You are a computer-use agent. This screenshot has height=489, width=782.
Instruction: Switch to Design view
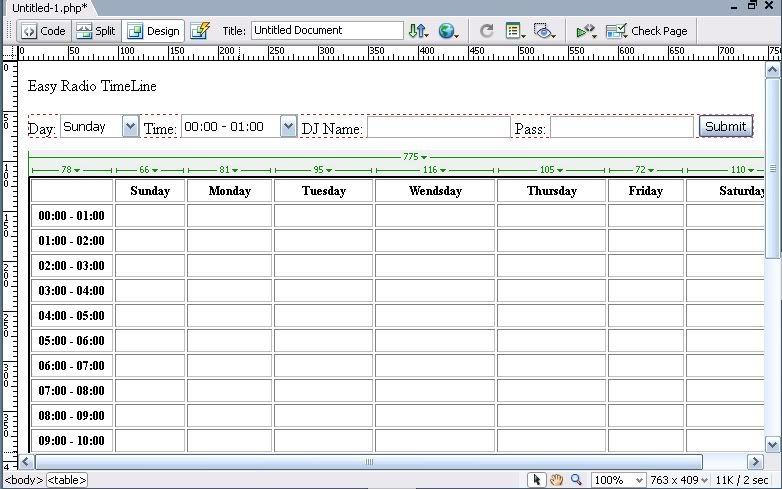click(153, 31)
